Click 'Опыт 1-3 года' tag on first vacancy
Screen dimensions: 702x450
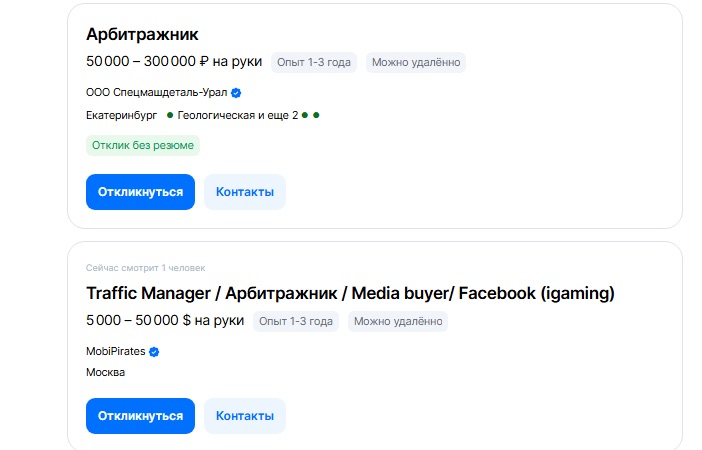[x=314, y=62]
